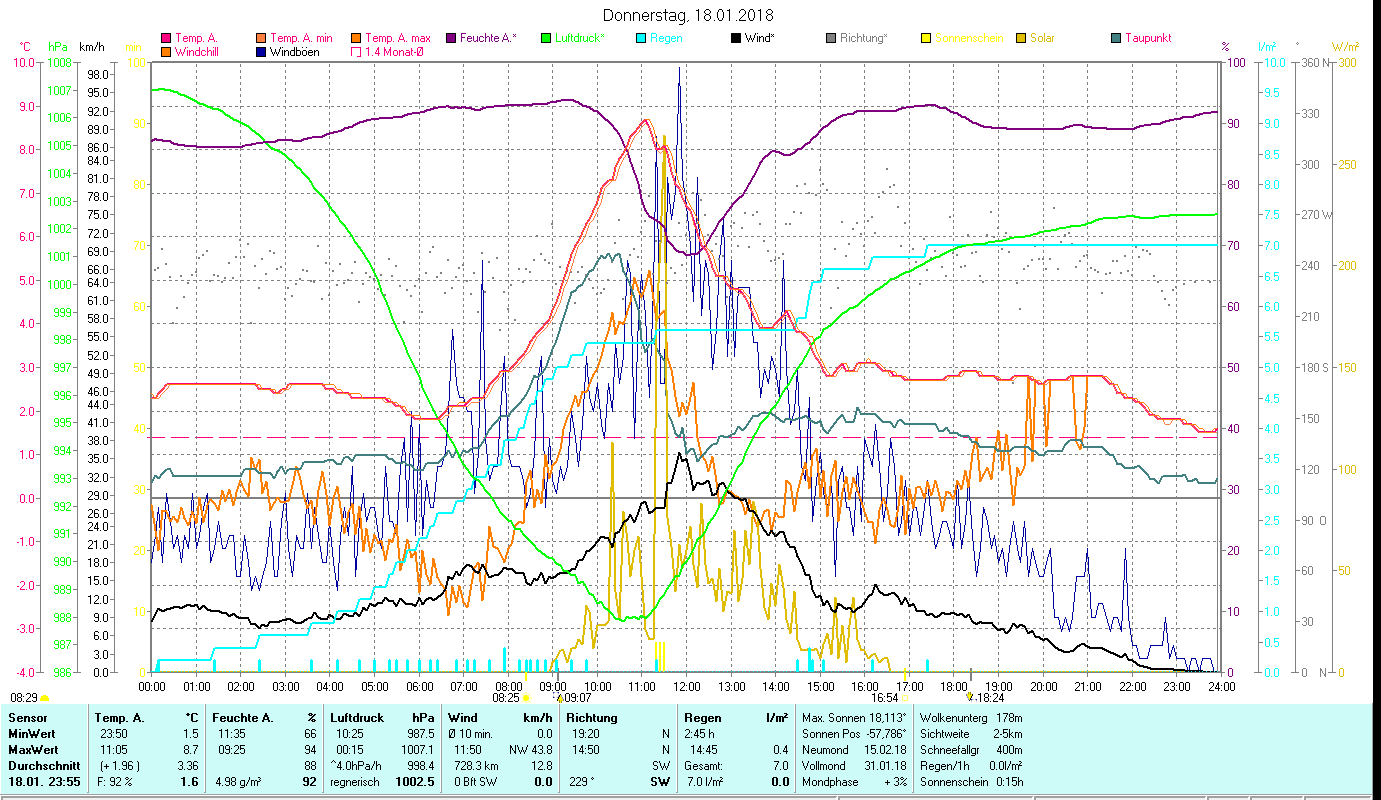Click the Temp. A. max color swatch
The image size is (1381, 800).
point(357,38)
